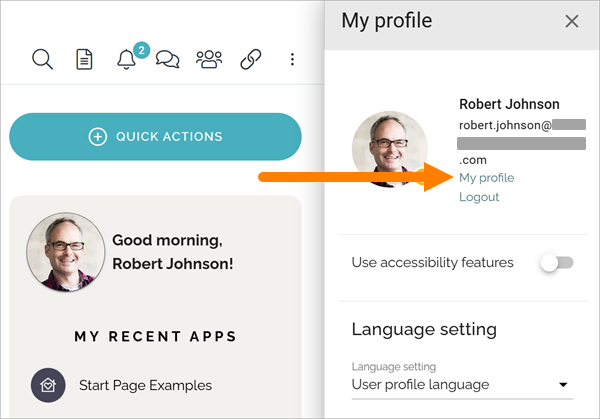Close the My profile panel
600x419 pixels.
(572, 21)
